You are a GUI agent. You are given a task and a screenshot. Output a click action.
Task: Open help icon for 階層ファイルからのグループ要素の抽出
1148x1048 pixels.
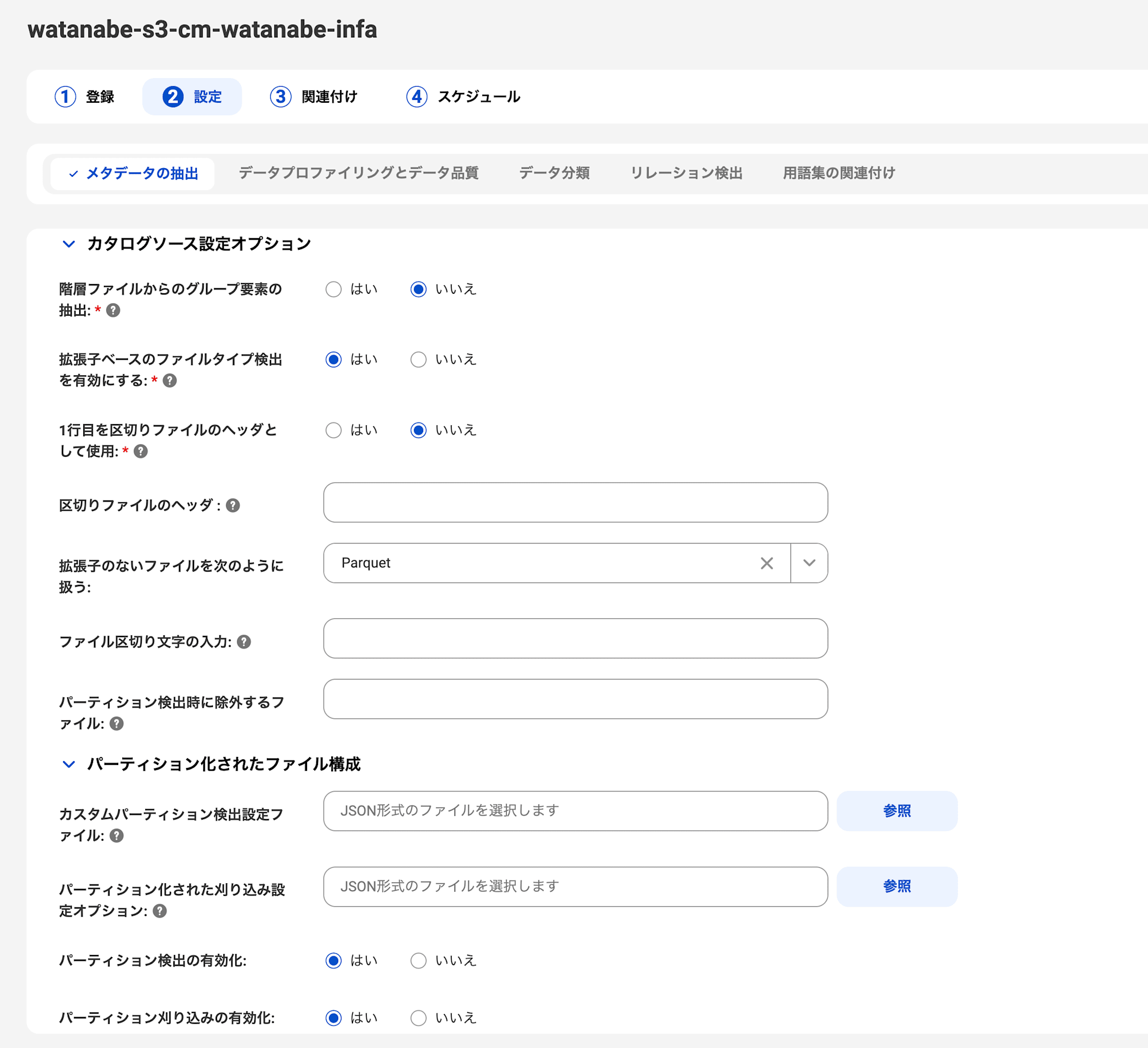tap(113, 310)
